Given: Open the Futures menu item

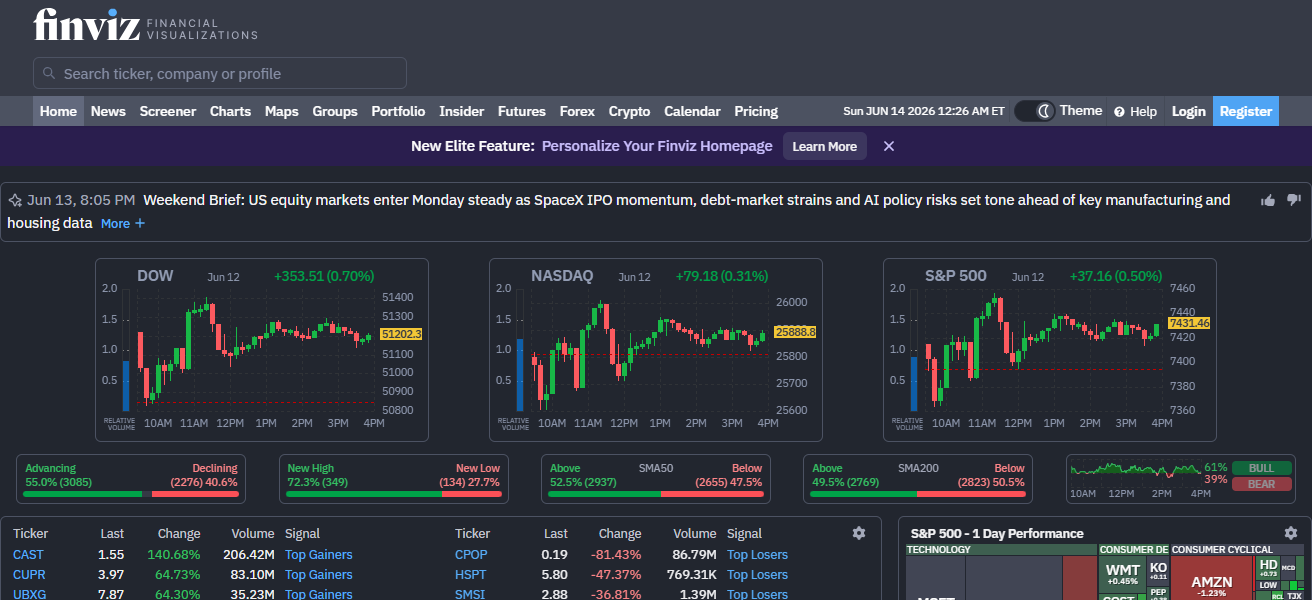Looking at the screenshot, I should [x=522, y=111].
